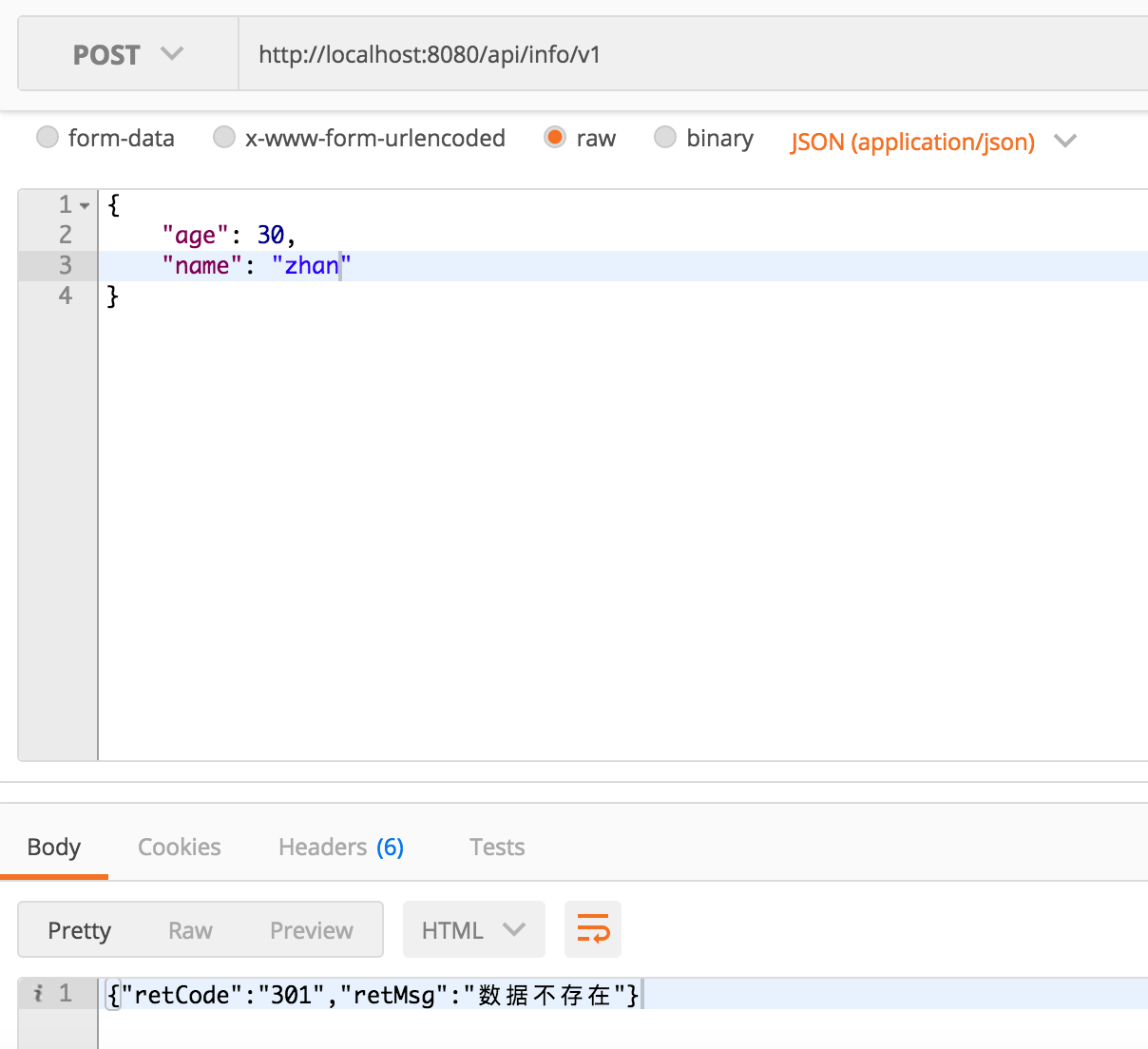
Task: Select the raw body radio button
Action: point(555,138)
